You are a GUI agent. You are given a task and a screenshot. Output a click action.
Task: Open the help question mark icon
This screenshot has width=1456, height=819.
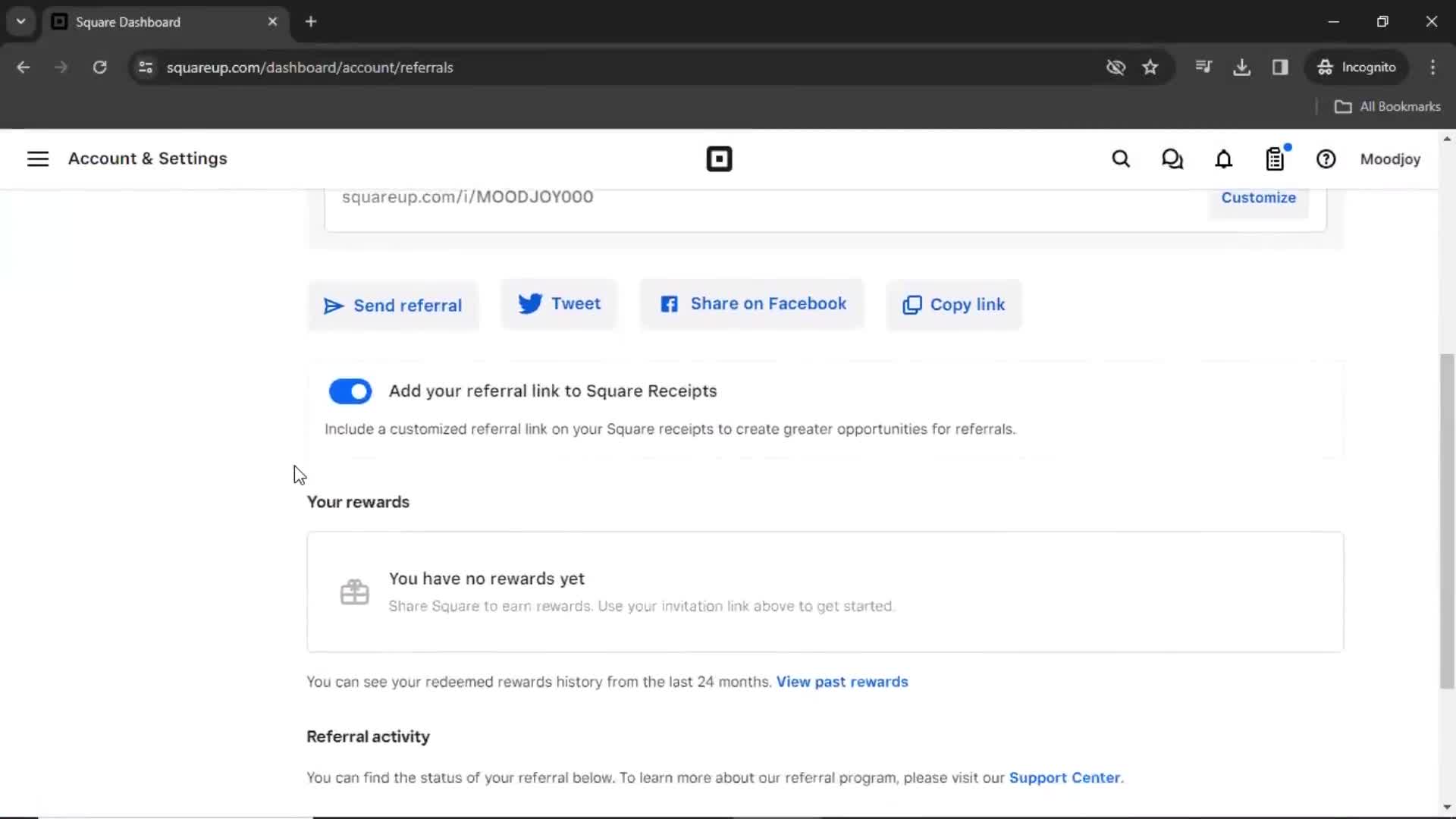[x=1326, y=159]
